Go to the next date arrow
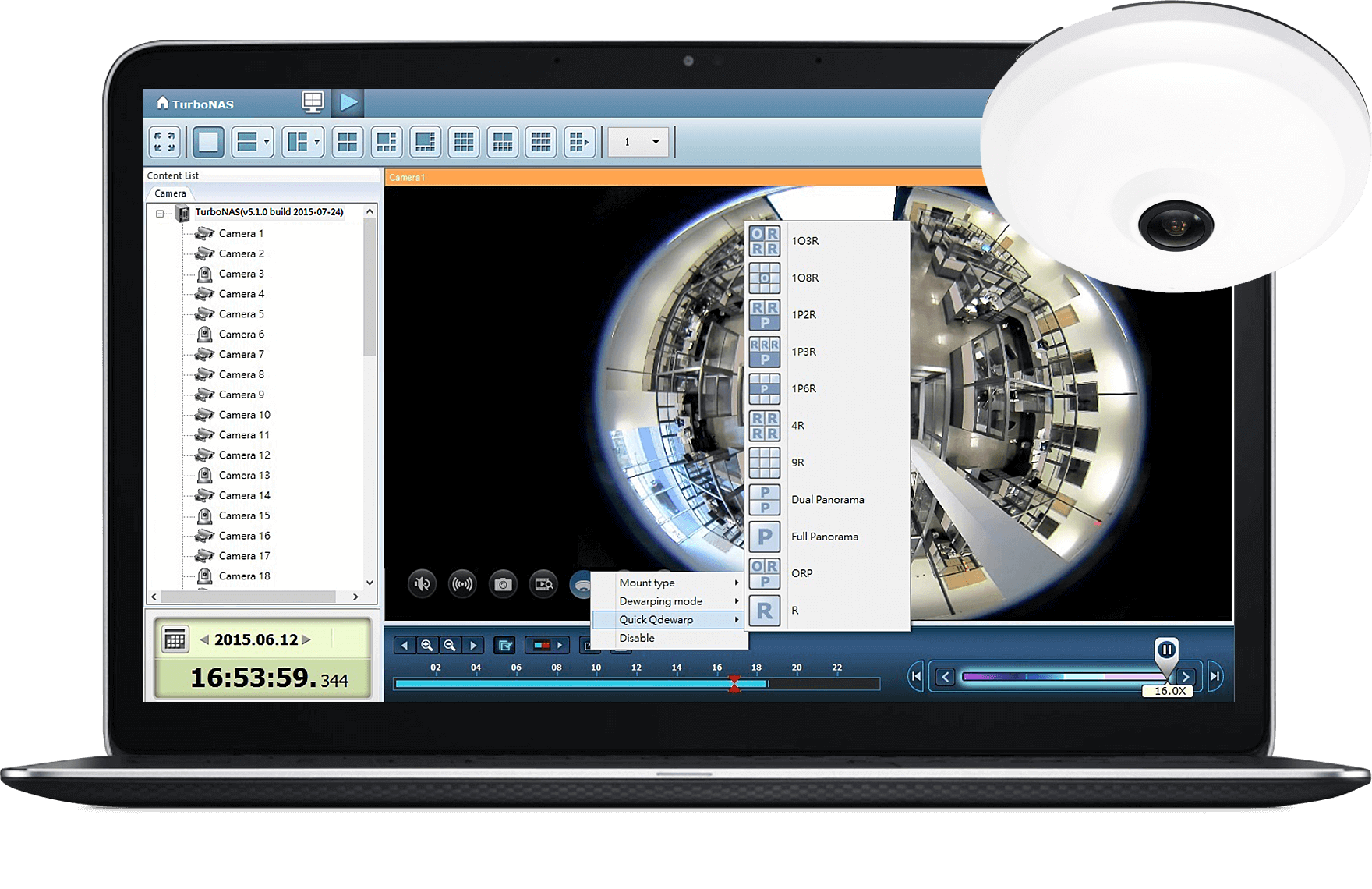Image resolution: width=1372 pixels, height=889 pixels. pos(307,639)
